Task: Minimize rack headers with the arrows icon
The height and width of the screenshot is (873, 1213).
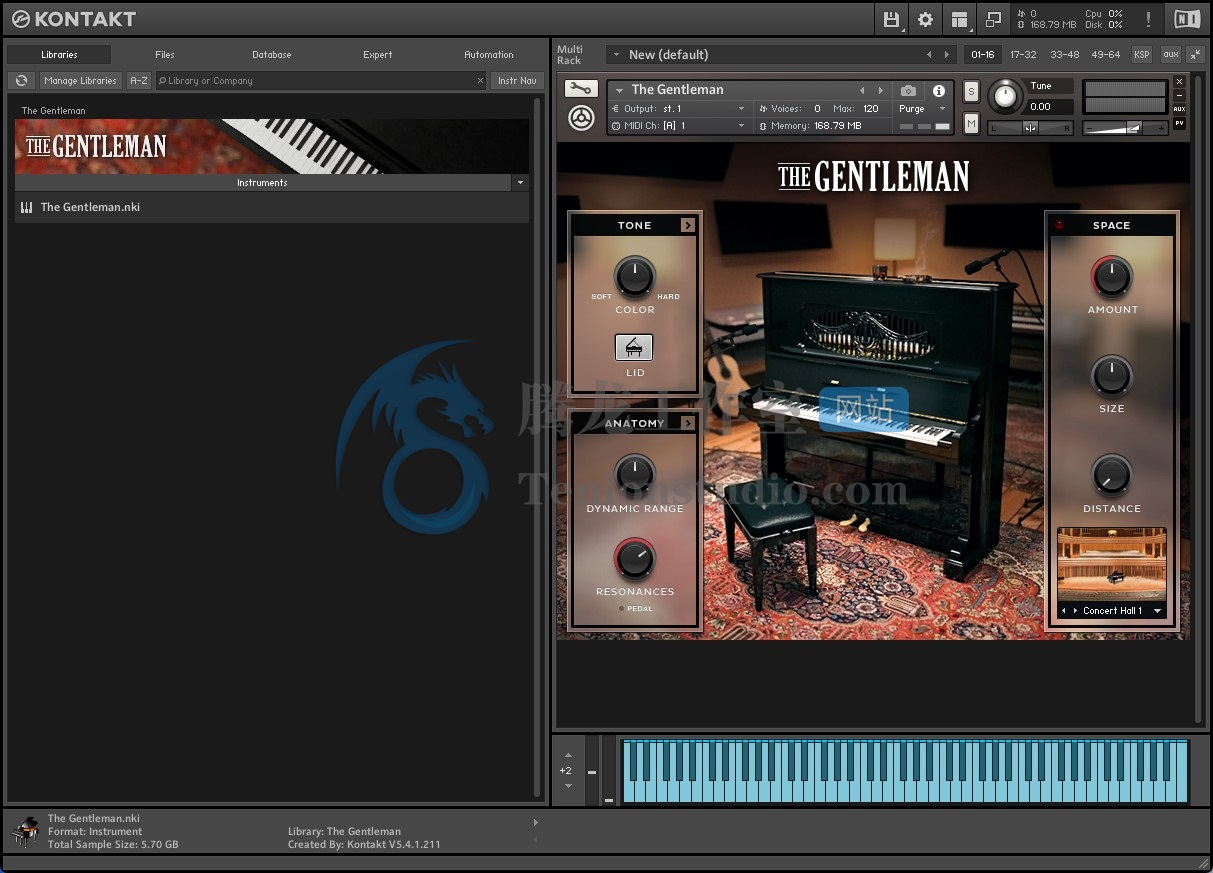Action: (1195, 55)
